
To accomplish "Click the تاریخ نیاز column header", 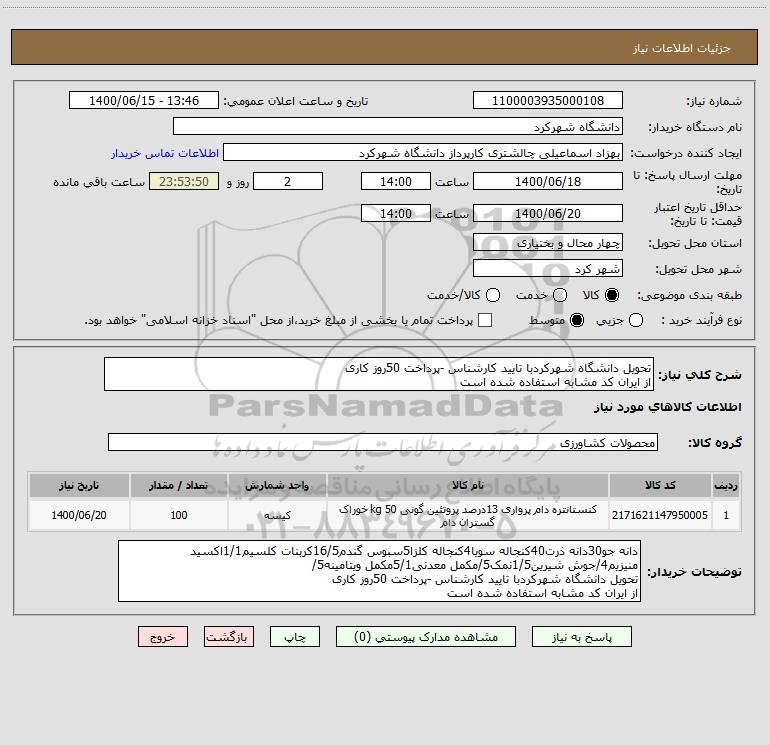I will 79,485.
